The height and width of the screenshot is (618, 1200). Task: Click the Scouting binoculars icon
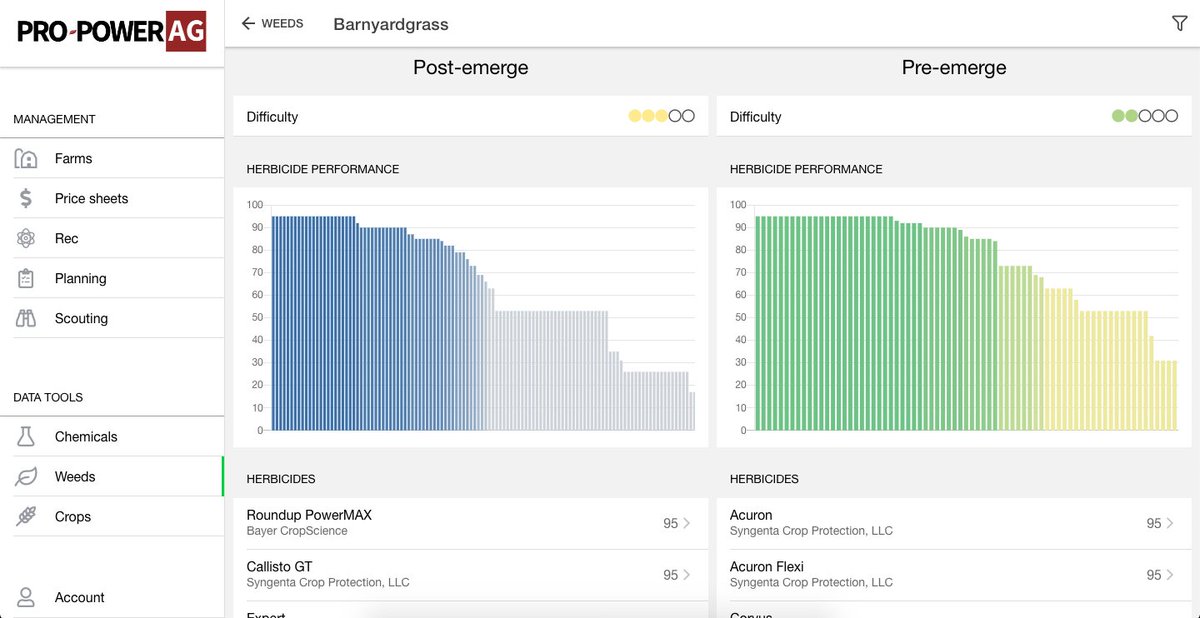coord(26,318)
